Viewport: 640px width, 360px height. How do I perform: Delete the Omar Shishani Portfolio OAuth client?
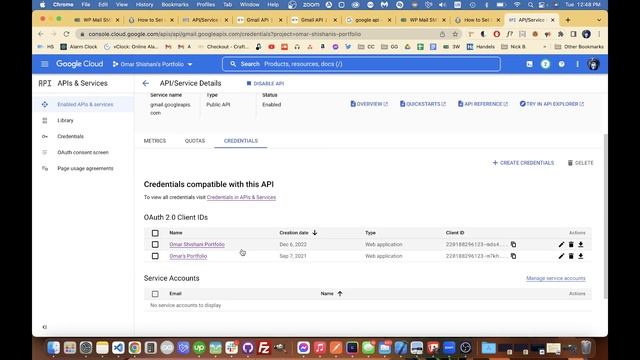point(571,244)
